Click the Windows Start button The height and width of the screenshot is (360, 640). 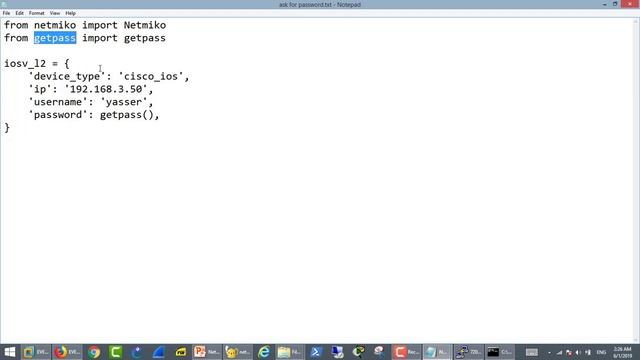9,352
